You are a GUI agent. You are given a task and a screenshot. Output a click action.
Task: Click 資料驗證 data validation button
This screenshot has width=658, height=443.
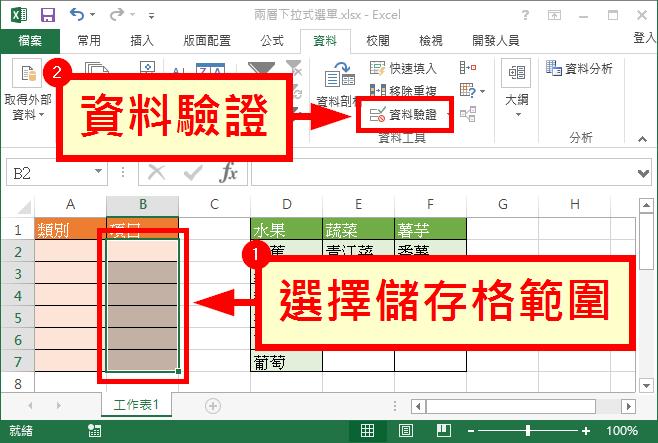404,114
